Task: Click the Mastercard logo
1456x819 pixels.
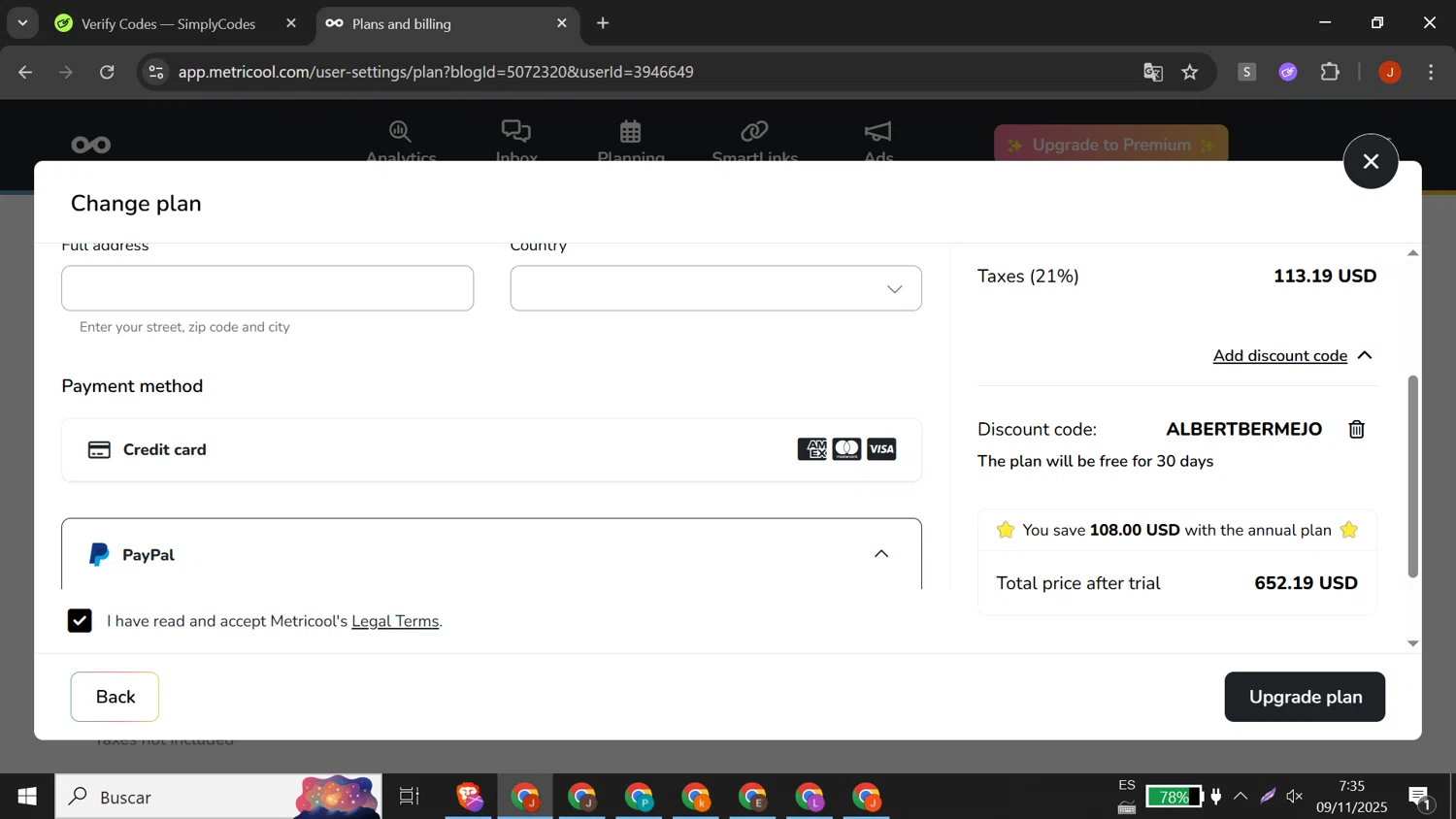Action: click(846, 449)
